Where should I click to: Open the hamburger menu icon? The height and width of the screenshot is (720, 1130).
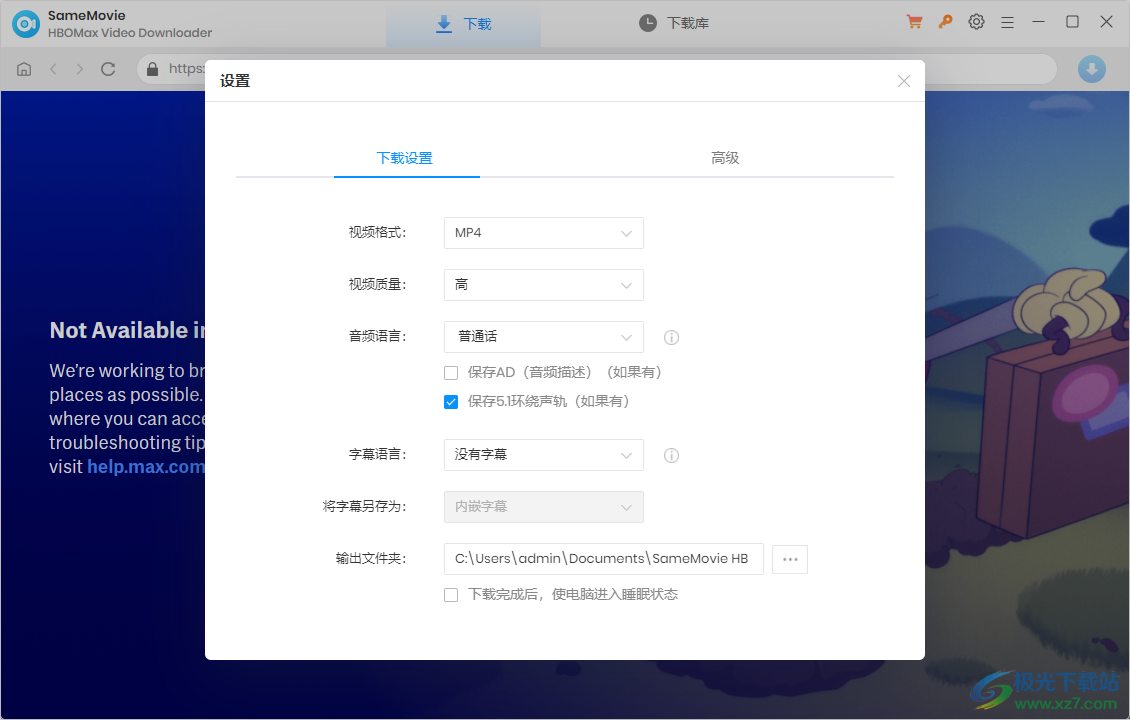coord(1007,23)
